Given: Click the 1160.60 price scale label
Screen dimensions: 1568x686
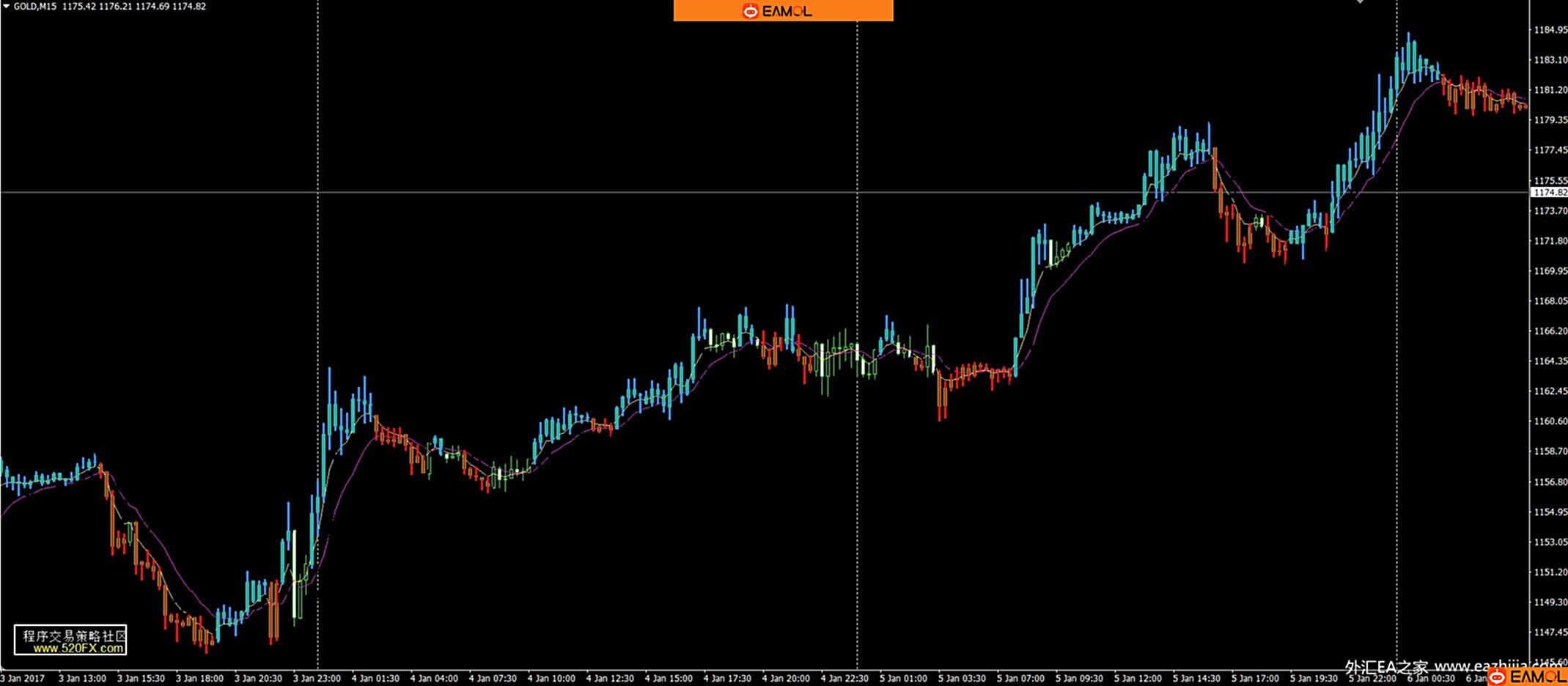Looking at the screenshot, I should coord(1550,421).
